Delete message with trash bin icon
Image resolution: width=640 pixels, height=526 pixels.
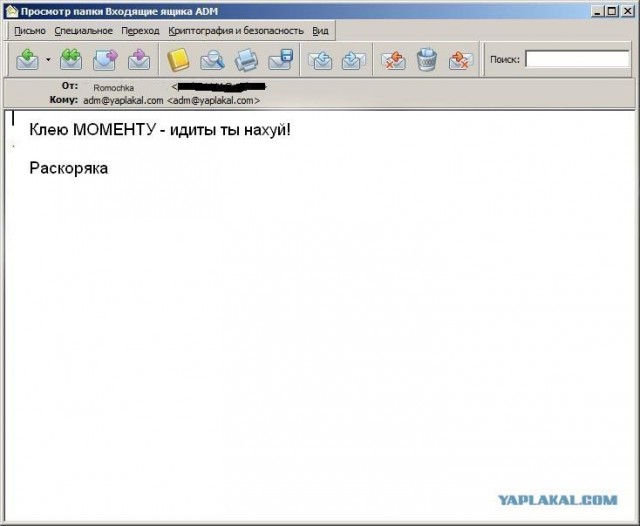pyautogui.click(x=427, y=60)
